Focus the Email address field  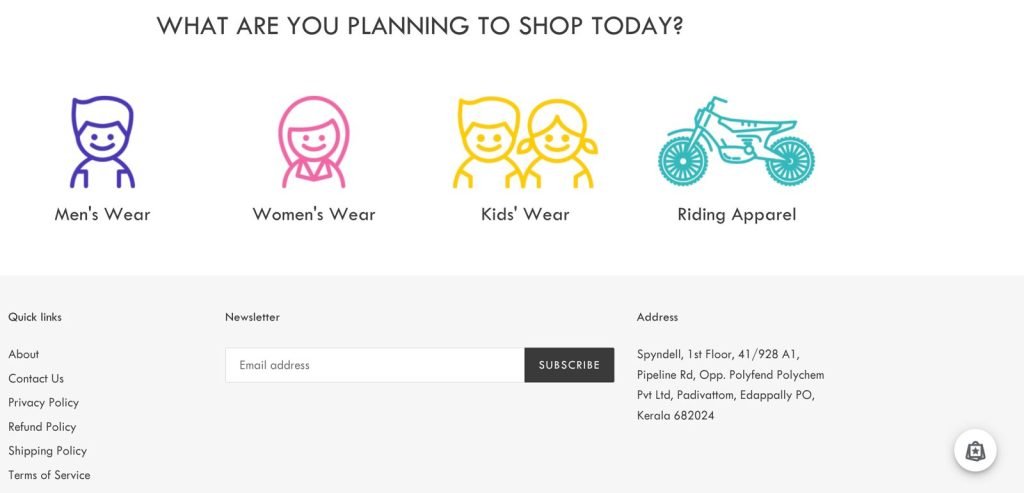(375, 365)
